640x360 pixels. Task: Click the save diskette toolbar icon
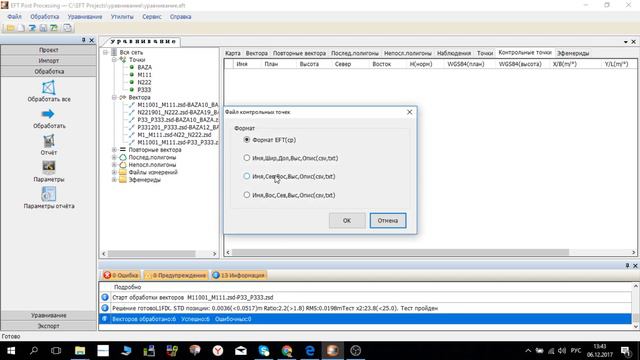tap(43, 28)
